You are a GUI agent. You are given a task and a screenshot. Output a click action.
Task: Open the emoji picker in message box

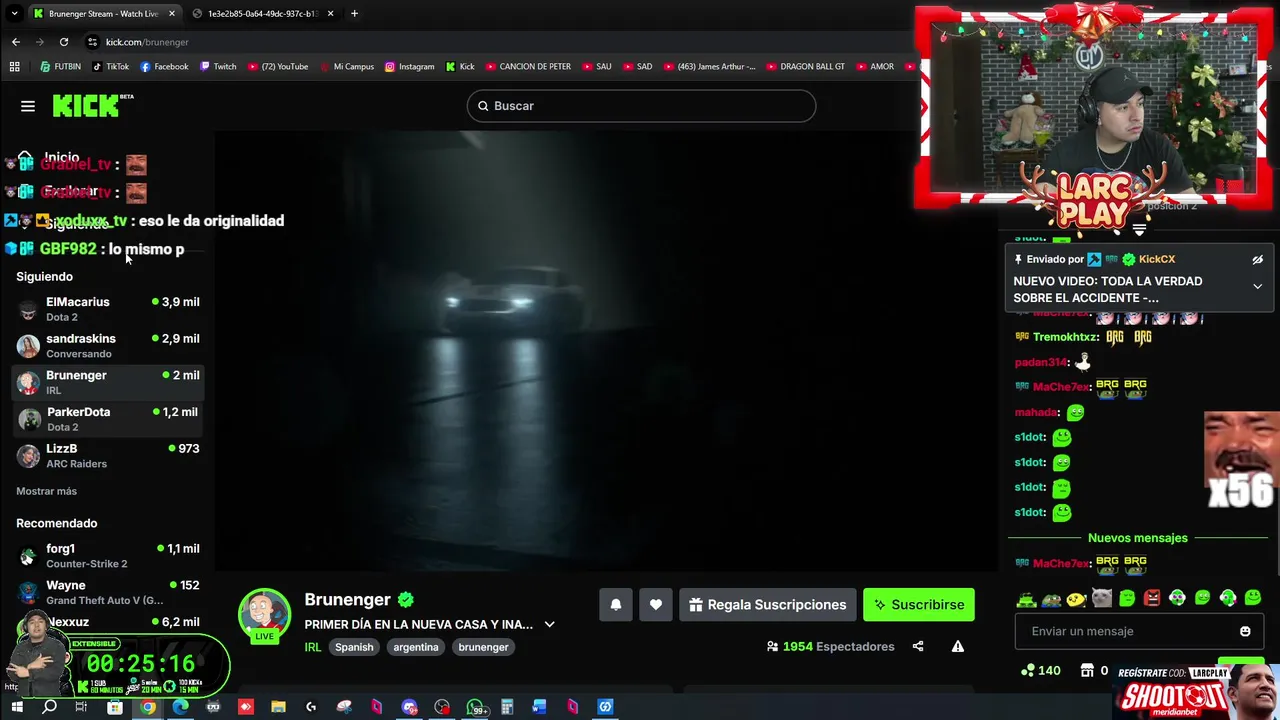click(1245, 631)
